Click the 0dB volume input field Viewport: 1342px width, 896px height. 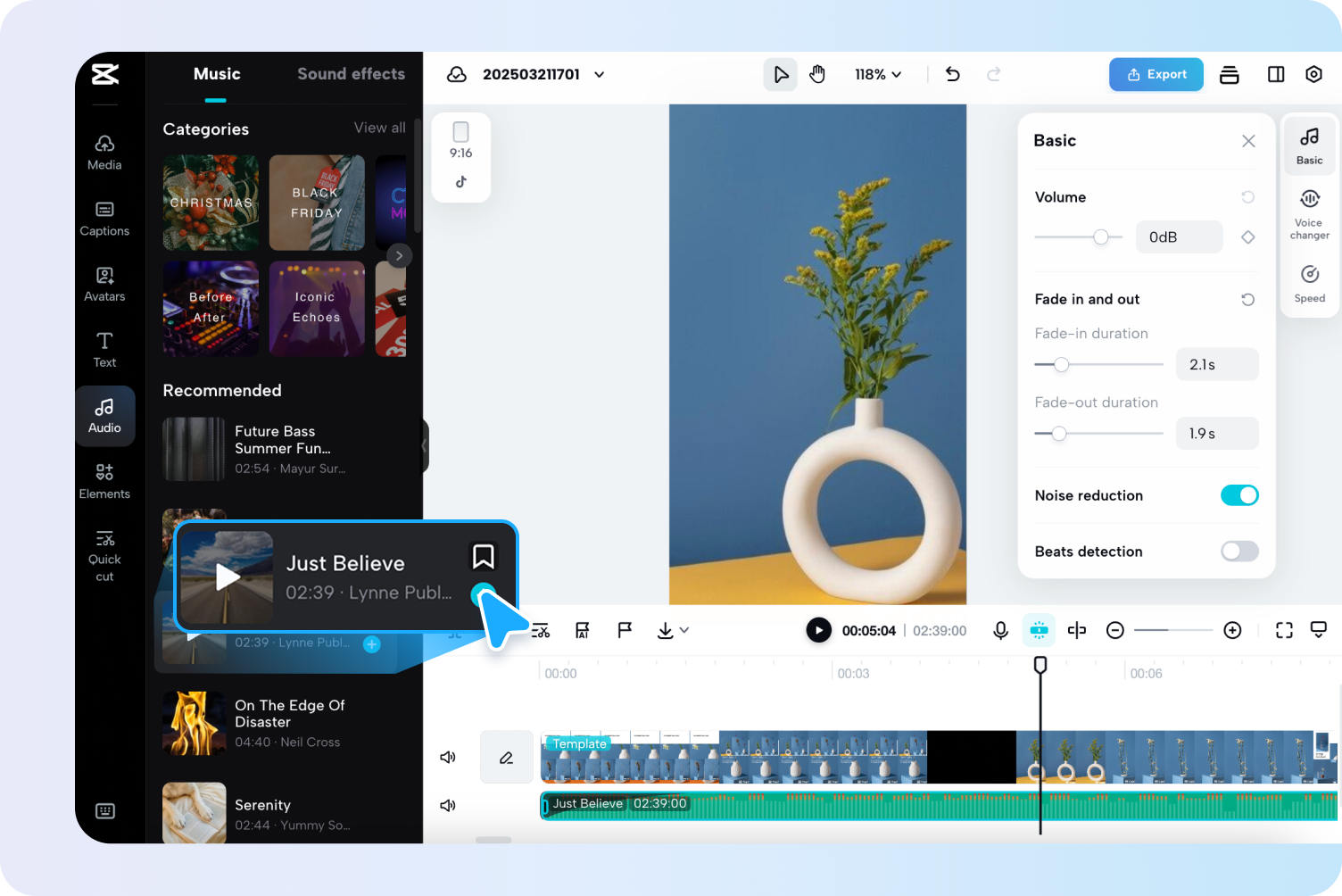pyautogui.click(x=1179, y=236)
